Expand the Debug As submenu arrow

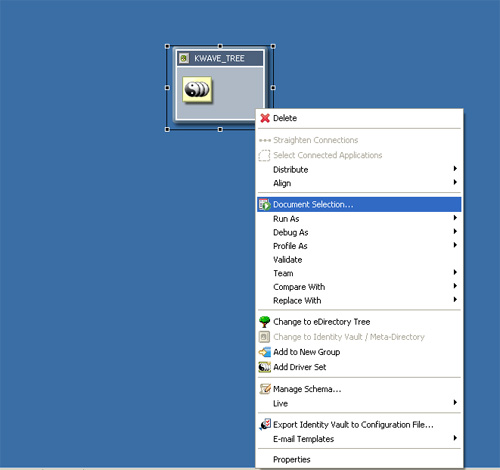click(x=455, y=231)
